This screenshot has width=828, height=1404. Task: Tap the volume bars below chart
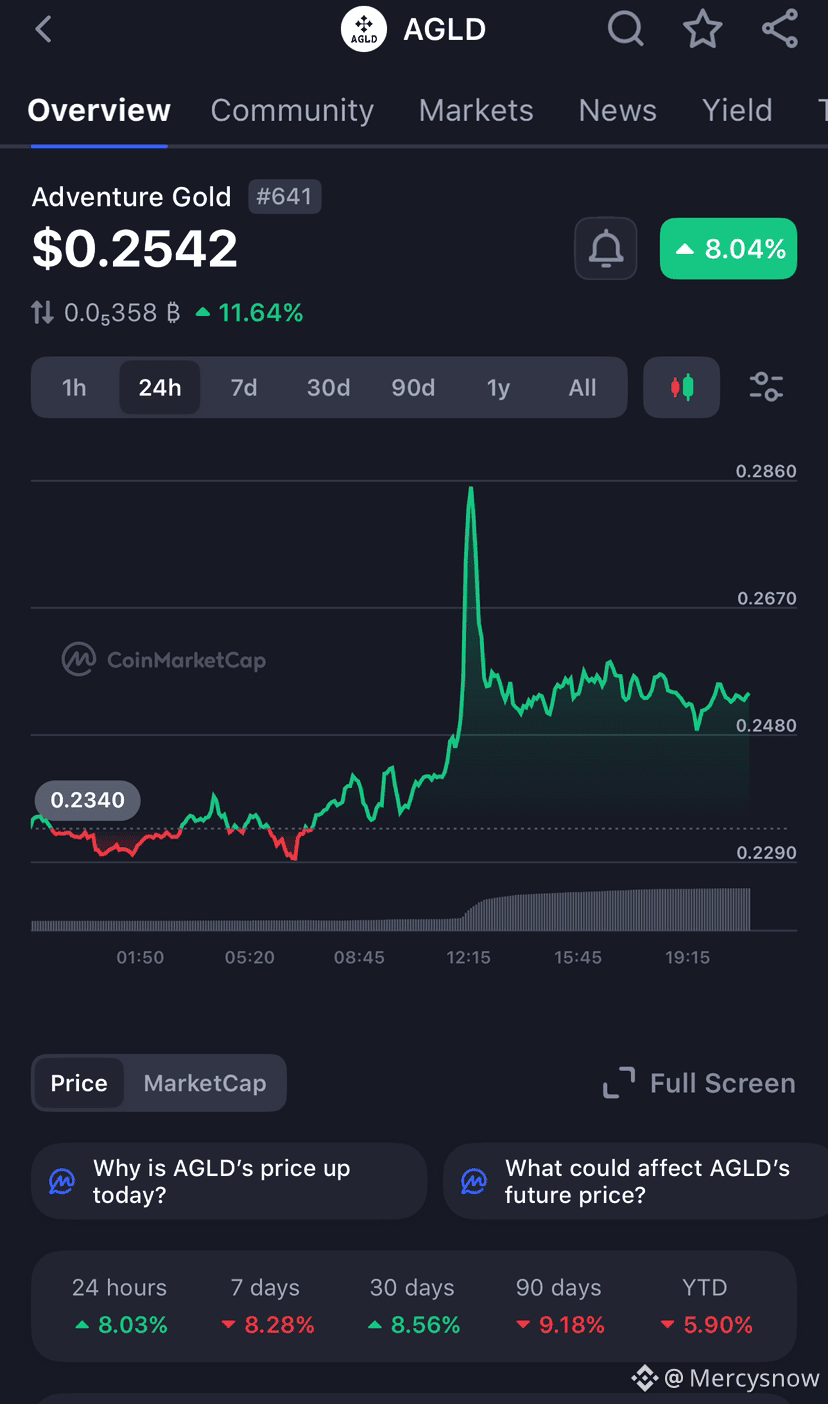[x=391, y=910]
